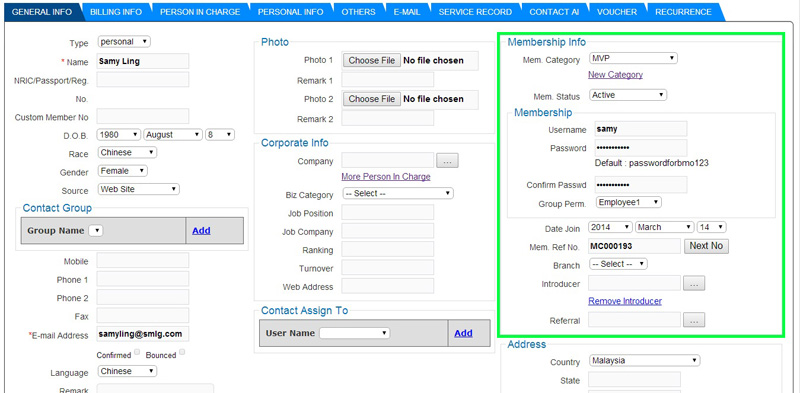Click the Phone 1 input field
Viewport: 800px width, 393px height.
point(143,279)
